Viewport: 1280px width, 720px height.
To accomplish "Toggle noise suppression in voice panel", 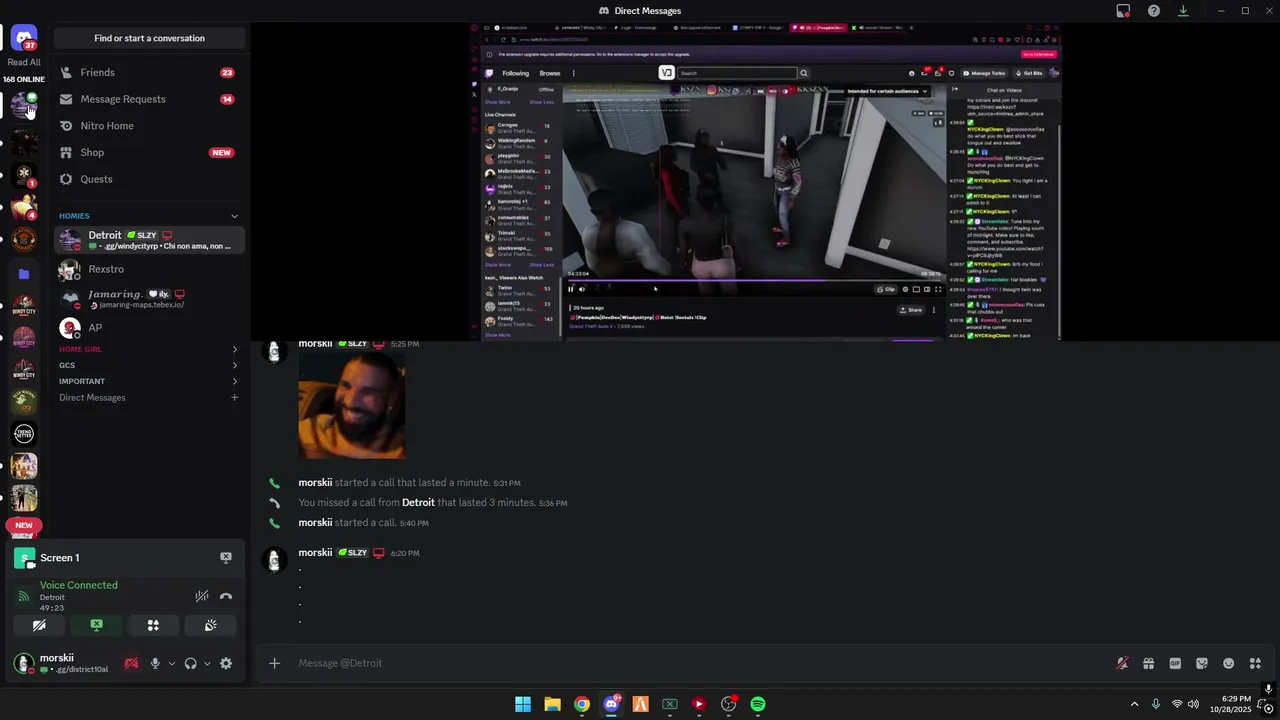I will coord(202,596).
